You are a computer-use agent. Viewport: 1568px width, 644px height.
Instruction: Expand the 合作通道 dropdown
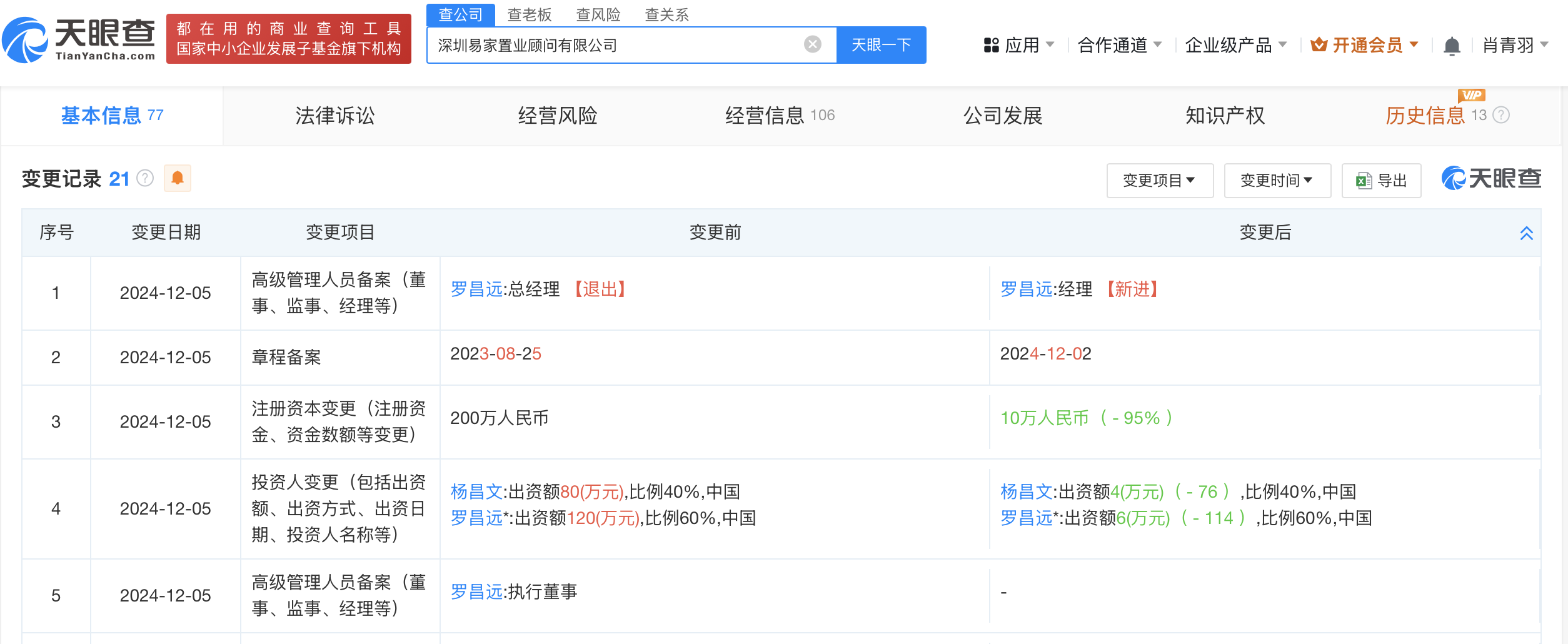[1120, 45]
